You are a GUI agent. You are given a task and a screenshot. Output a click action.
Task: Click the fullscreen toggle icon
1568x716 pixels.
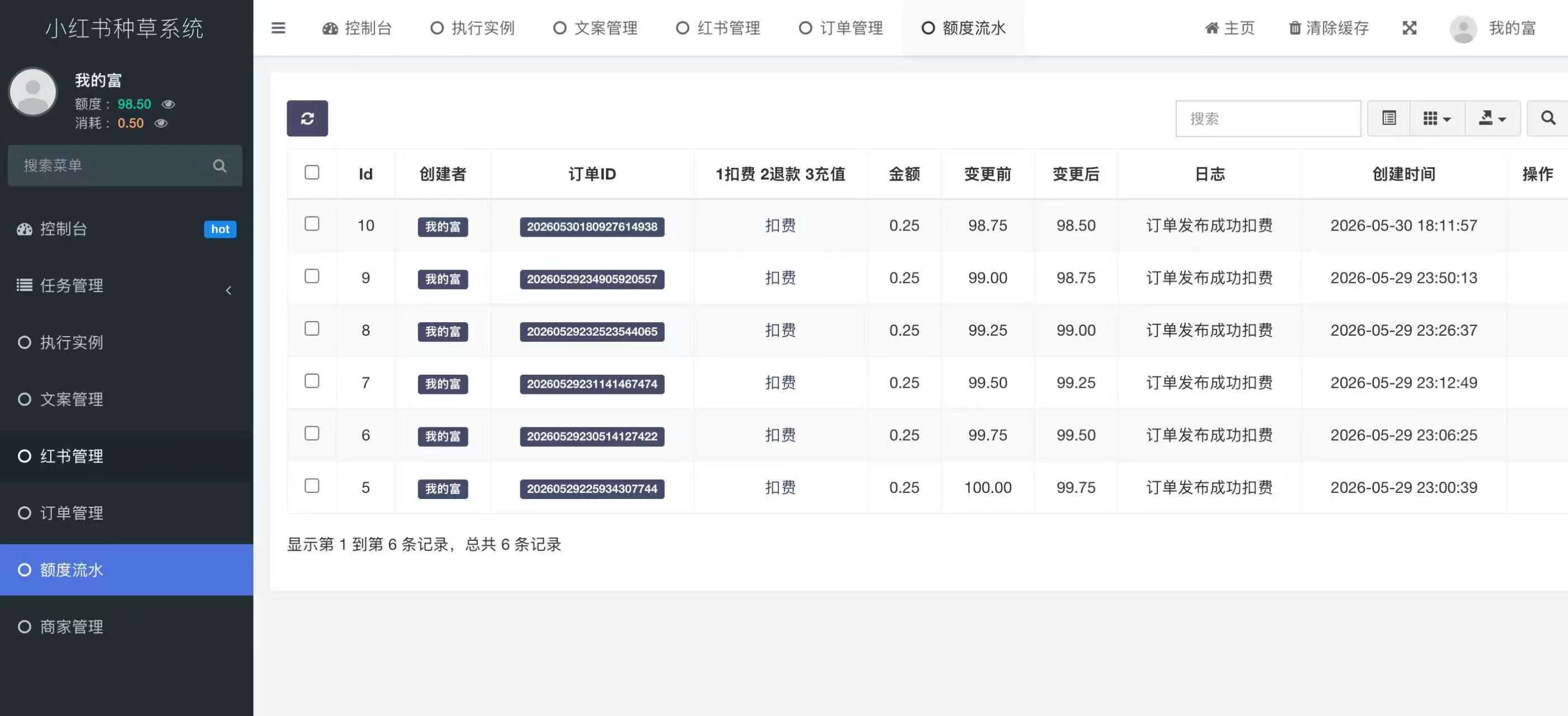[1410, 28]
